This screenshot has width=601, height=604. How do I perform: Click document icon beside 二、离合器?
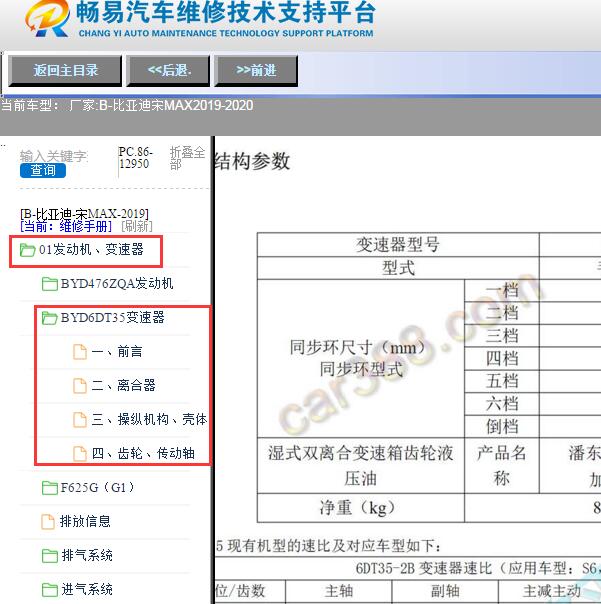click(80, 386)
